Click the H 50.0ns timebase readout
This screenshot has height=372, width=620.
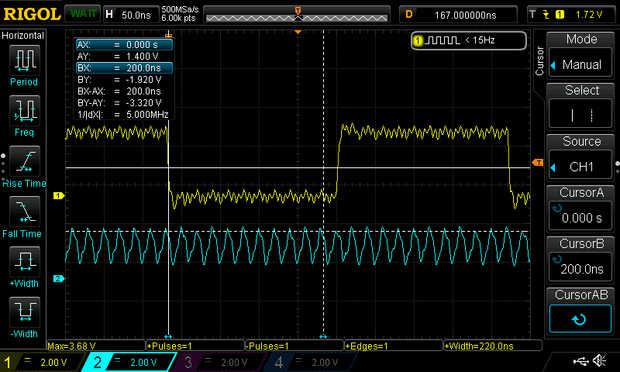[131, 15]
